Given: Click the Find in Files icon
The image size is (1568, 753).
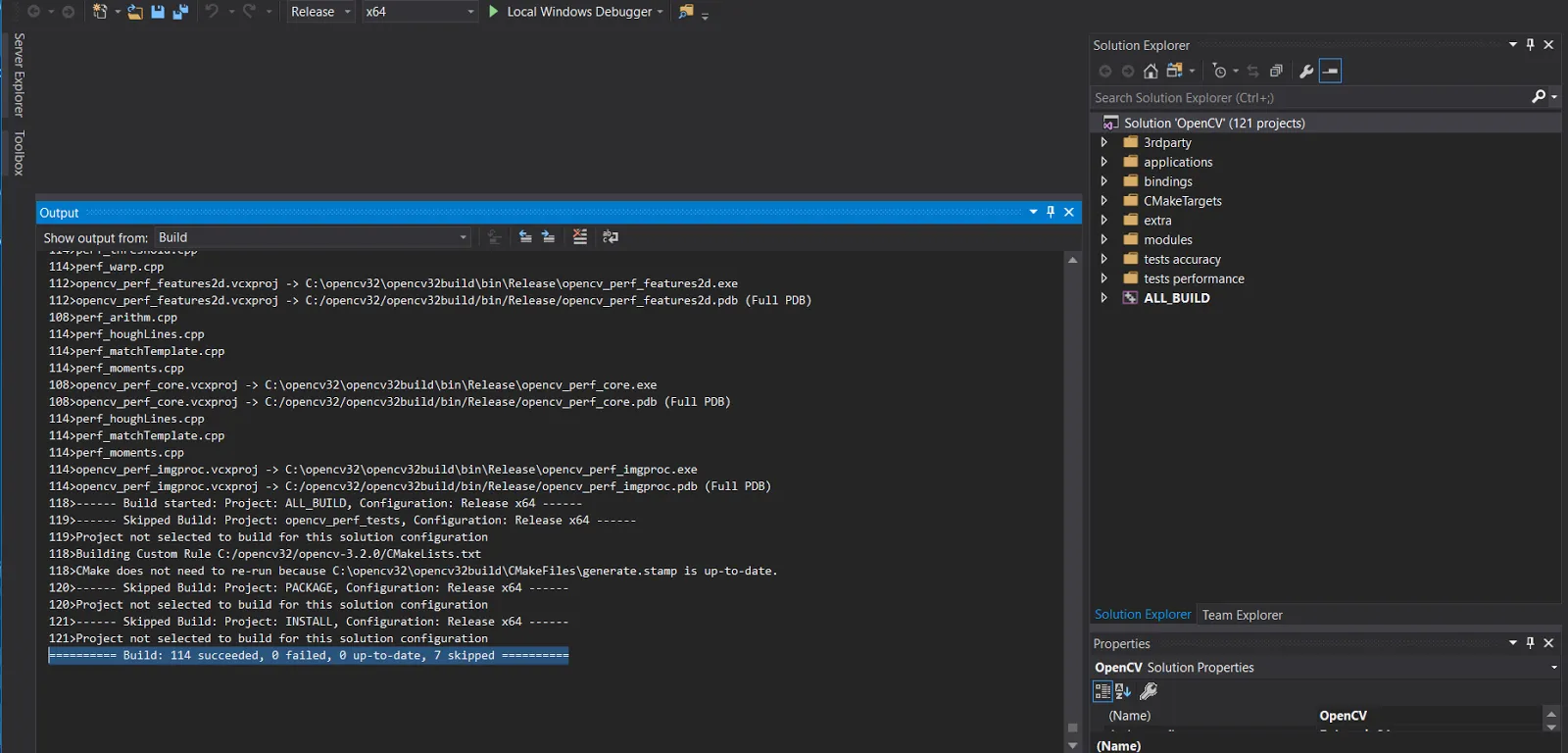Looking at the screenshot, I should pyautogui.click(x=686, y=12).
